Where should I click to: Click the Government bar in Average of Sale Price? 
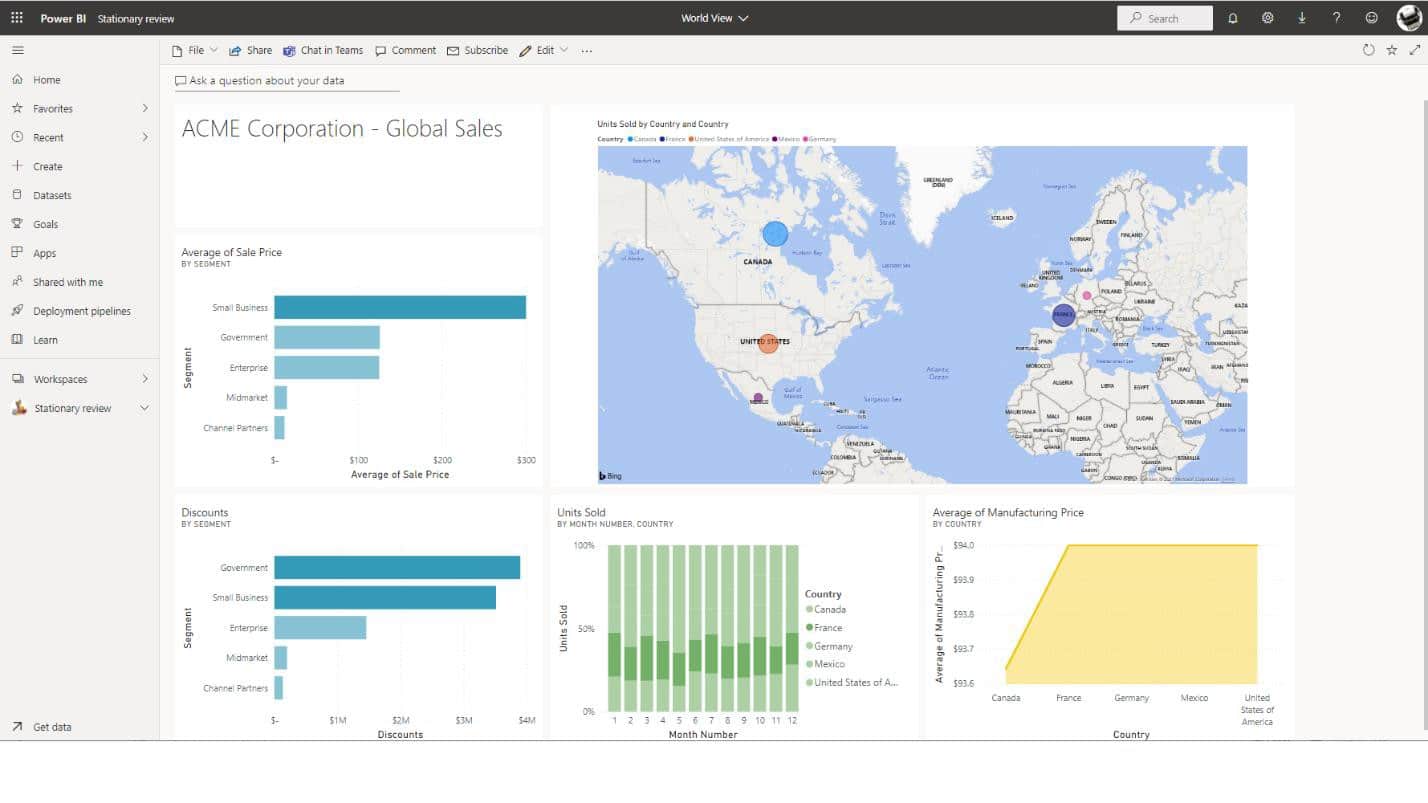pyautogui.click(x=327, y=337)
